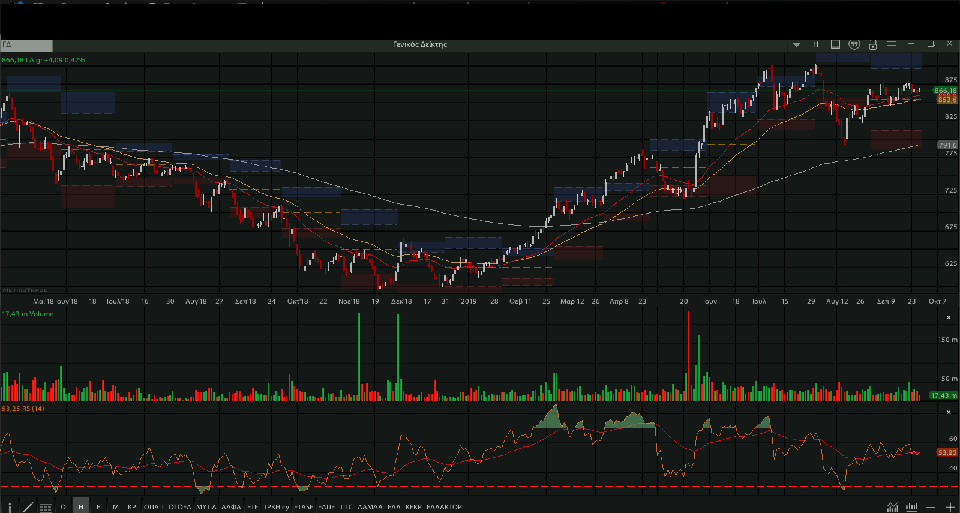The height and width of the screenshot is (513, 960).
Task: Click the Γενικός Δείκτης chart title
Action: pyautogui.click(x=419, y=45)
